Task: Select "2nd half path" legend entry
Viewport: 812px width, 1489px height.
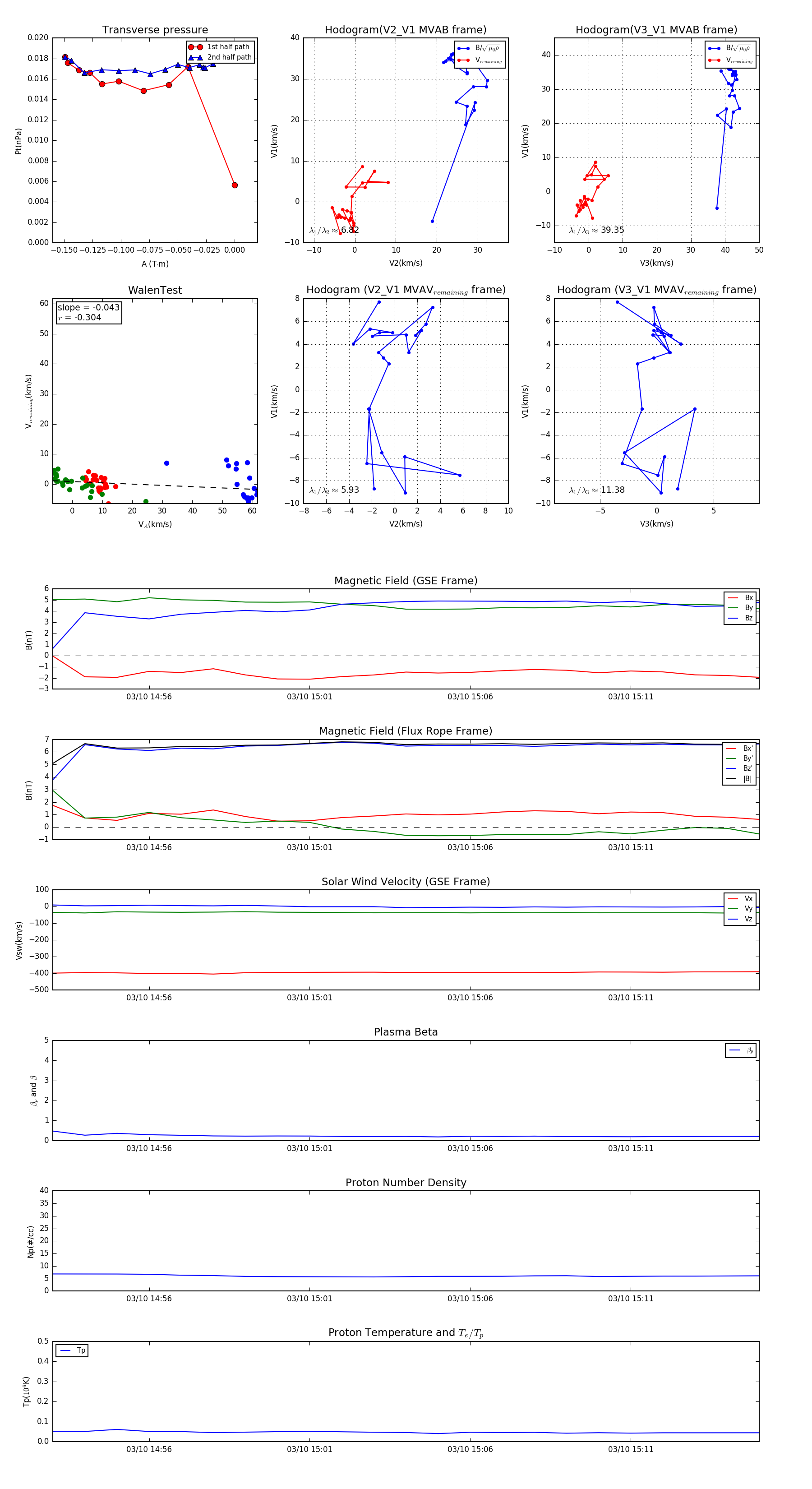Action: [220, 57]
